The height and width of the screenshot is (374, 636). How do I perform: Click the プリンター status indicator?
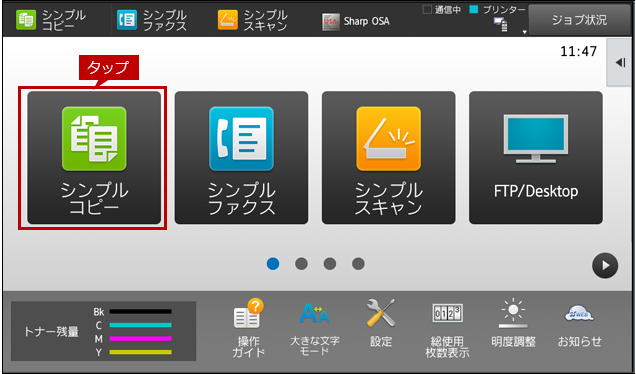(497, 10)
